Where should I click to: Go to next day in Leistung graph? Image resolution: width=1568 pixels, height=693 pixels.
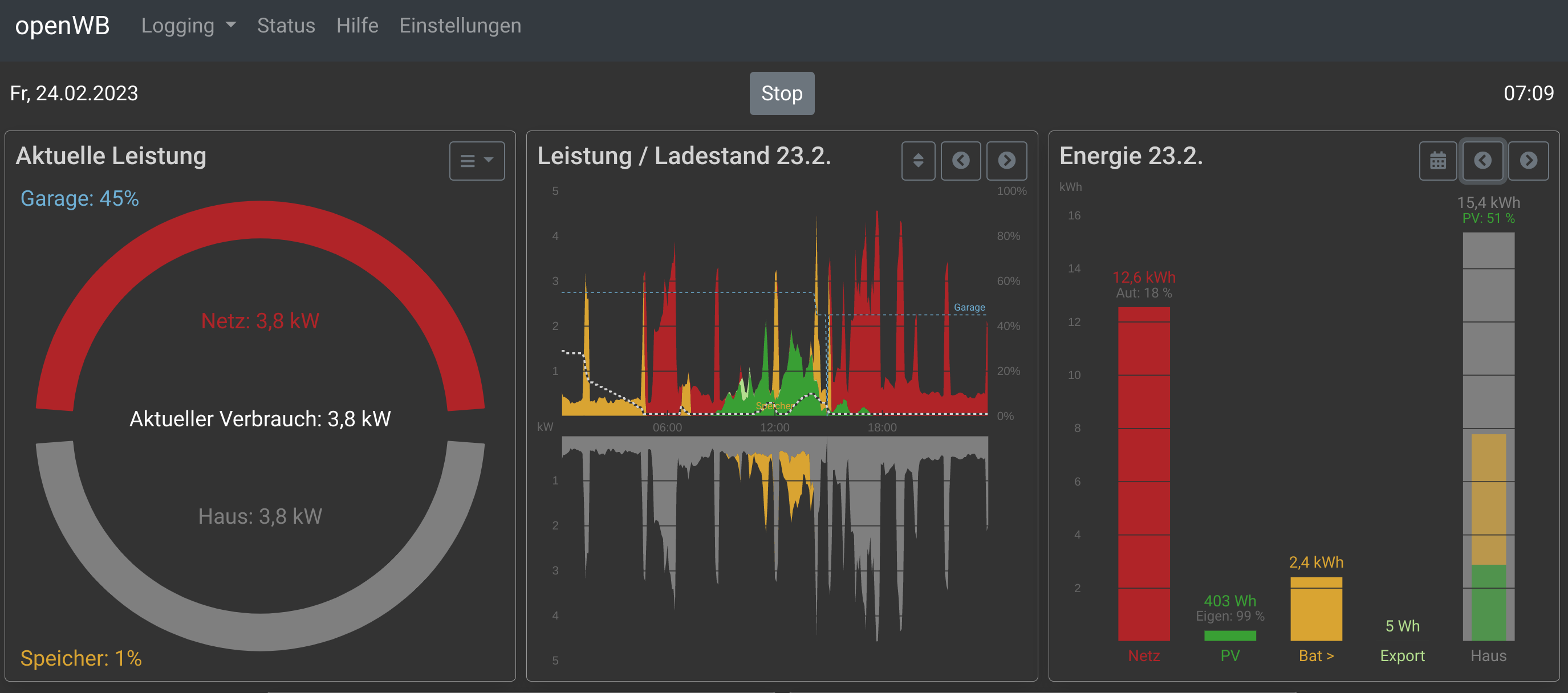coord(1006,161)
